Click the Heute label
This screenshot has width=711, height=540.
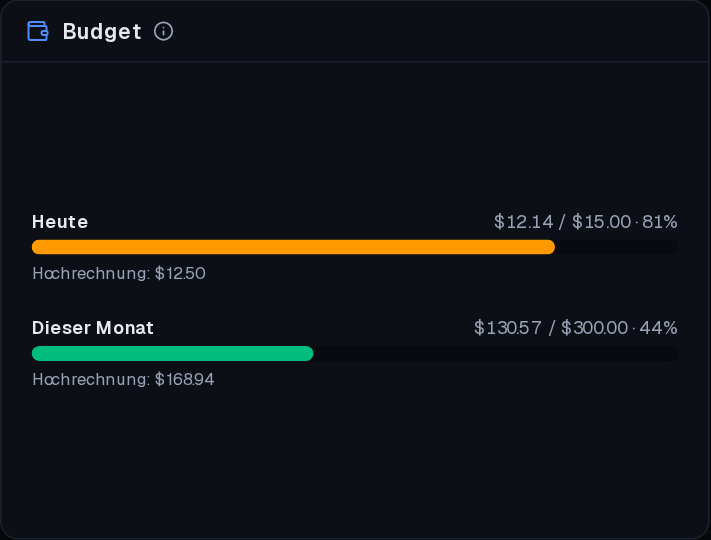pos(60,222)
